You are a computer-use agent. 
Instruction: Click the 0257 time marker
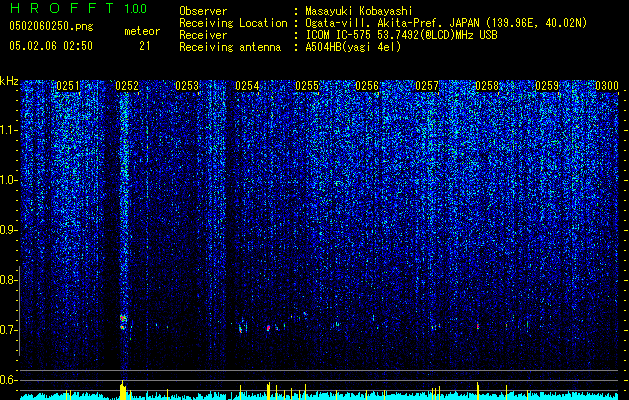pyautogui.click(x=427, y=86)
